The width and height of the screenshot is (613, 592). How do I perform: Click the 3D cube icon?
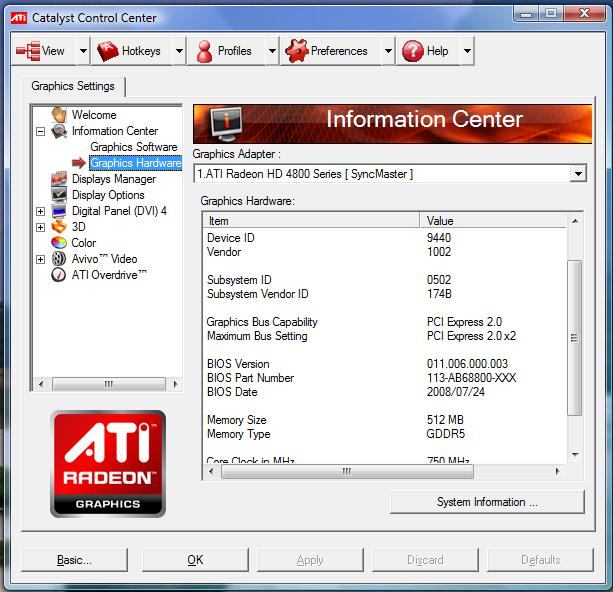(59, 227)
